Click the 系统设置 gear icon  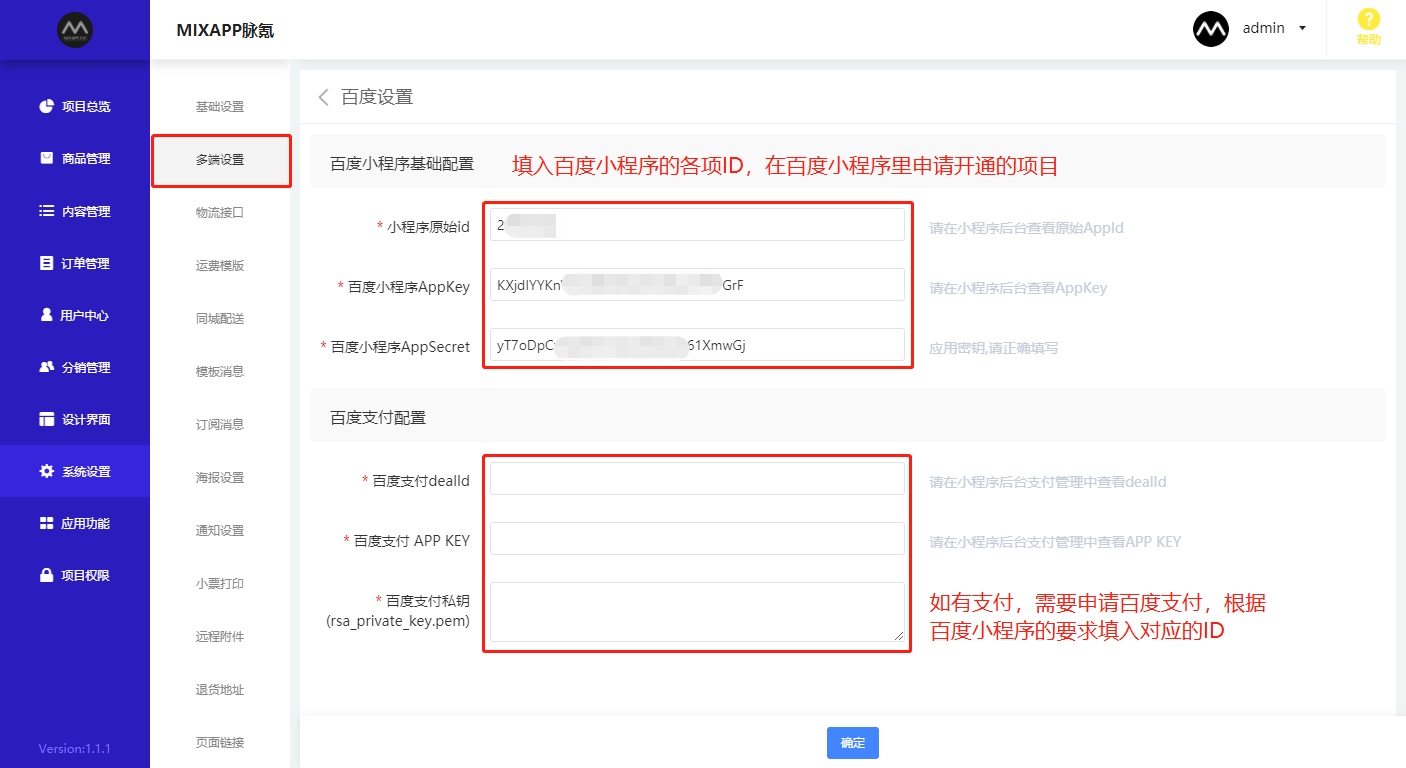point(46,471)
